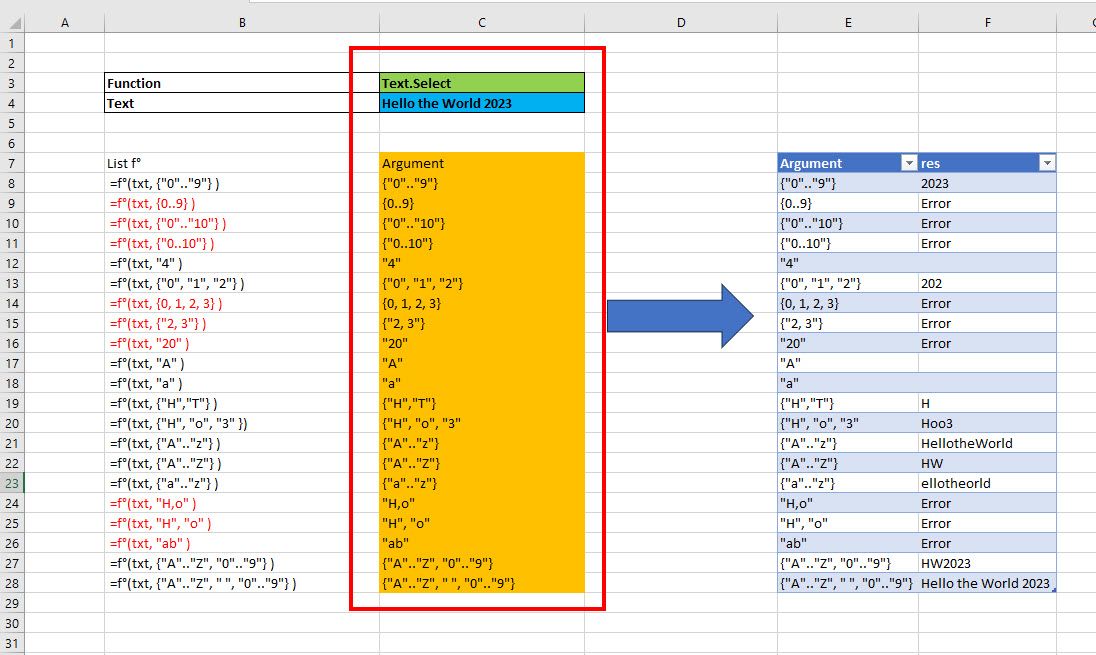Viewport: 1096px width, 655px height.
Task: Click table cell {"H","T"} in column E
Action: pos(848,403)
